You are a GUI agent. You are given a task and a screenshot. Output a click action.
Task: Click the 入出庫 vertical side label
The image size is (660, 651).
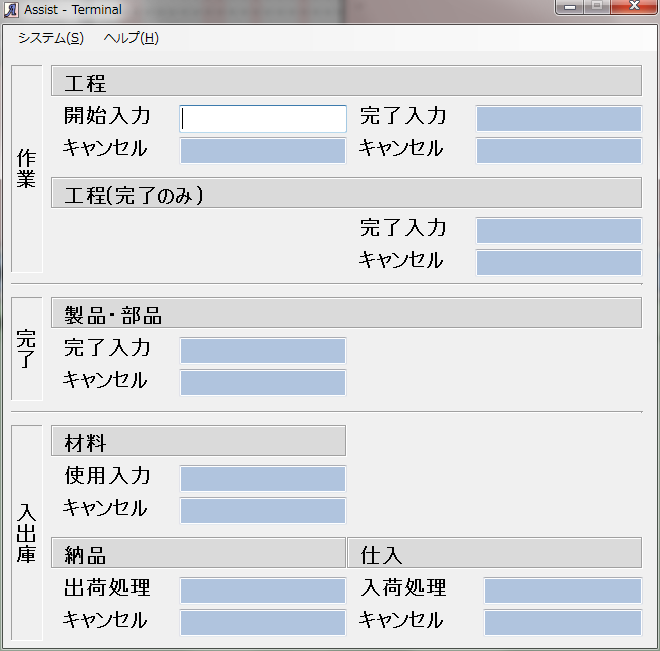(x=27, y=533)
